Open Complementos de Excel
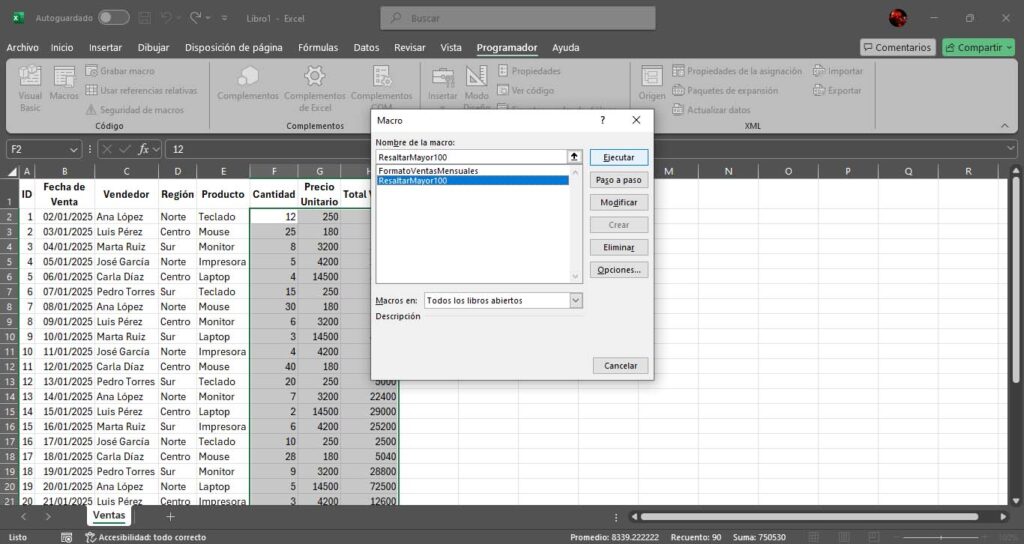The height and width of the screenshot is (544, 1024). 315,88
